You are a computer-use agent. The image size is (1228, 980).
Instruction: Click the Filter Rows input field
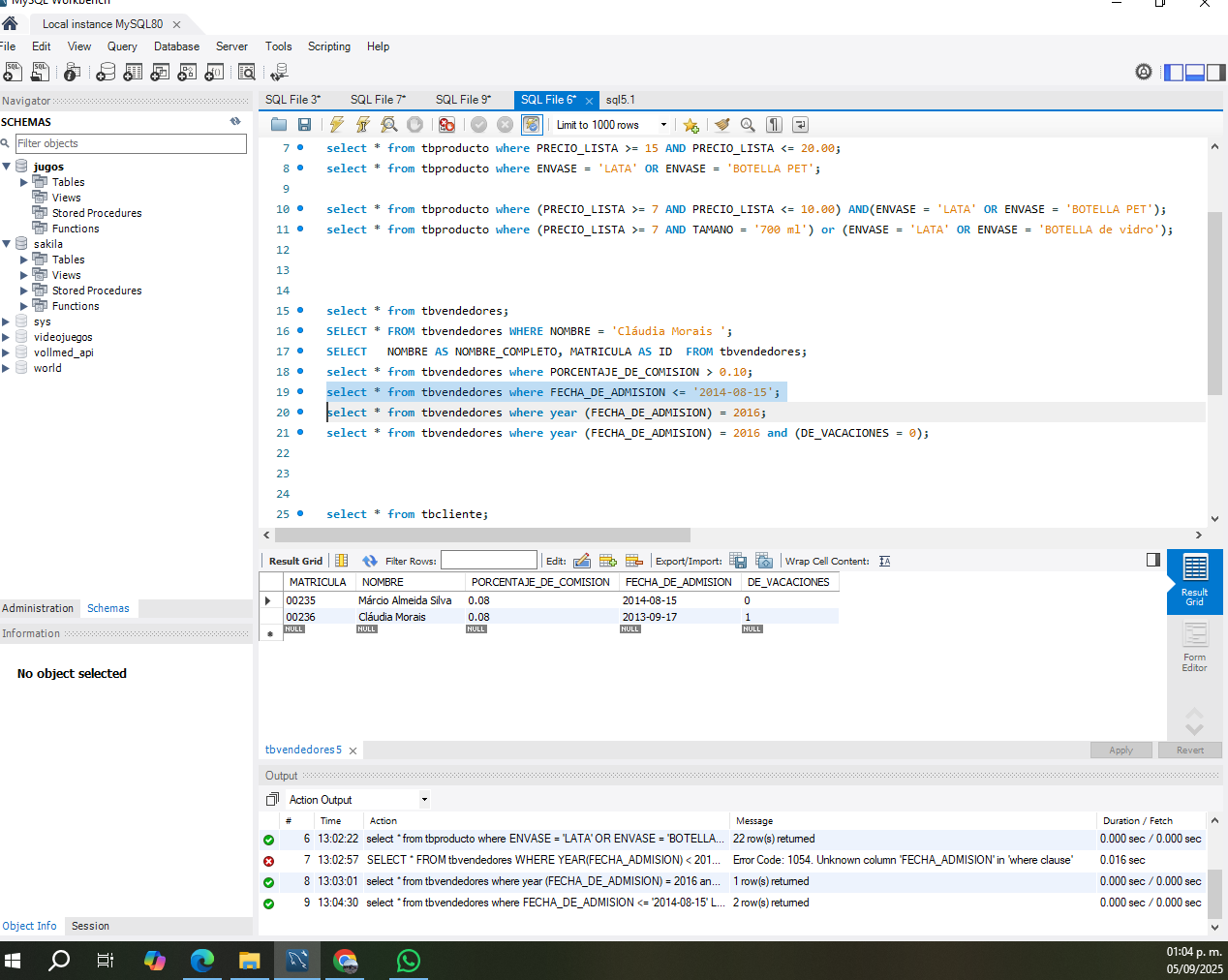click(x=488, y=560)
